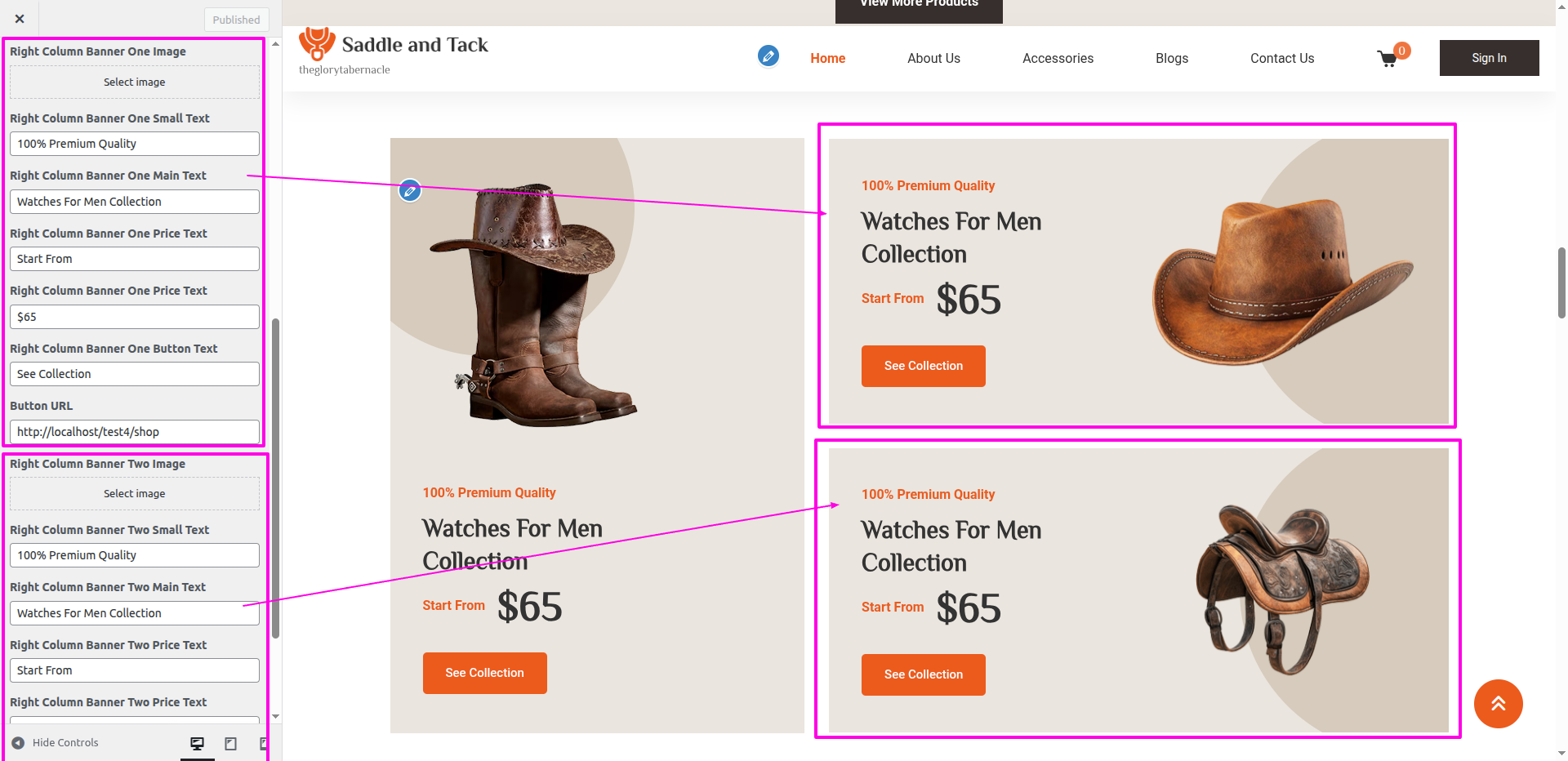Click the edit pencil on the boots banner
The image size is (1568, 761).
tap(410, 191)
